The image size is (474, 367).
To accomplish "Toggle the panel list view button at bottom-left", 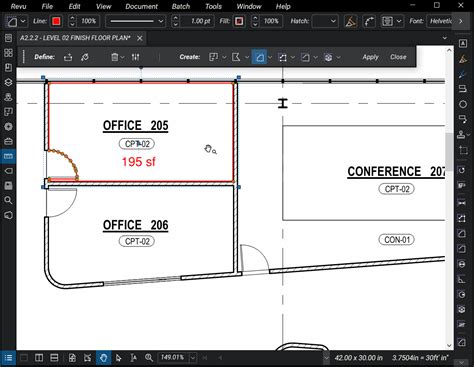I will pos(8,358).
